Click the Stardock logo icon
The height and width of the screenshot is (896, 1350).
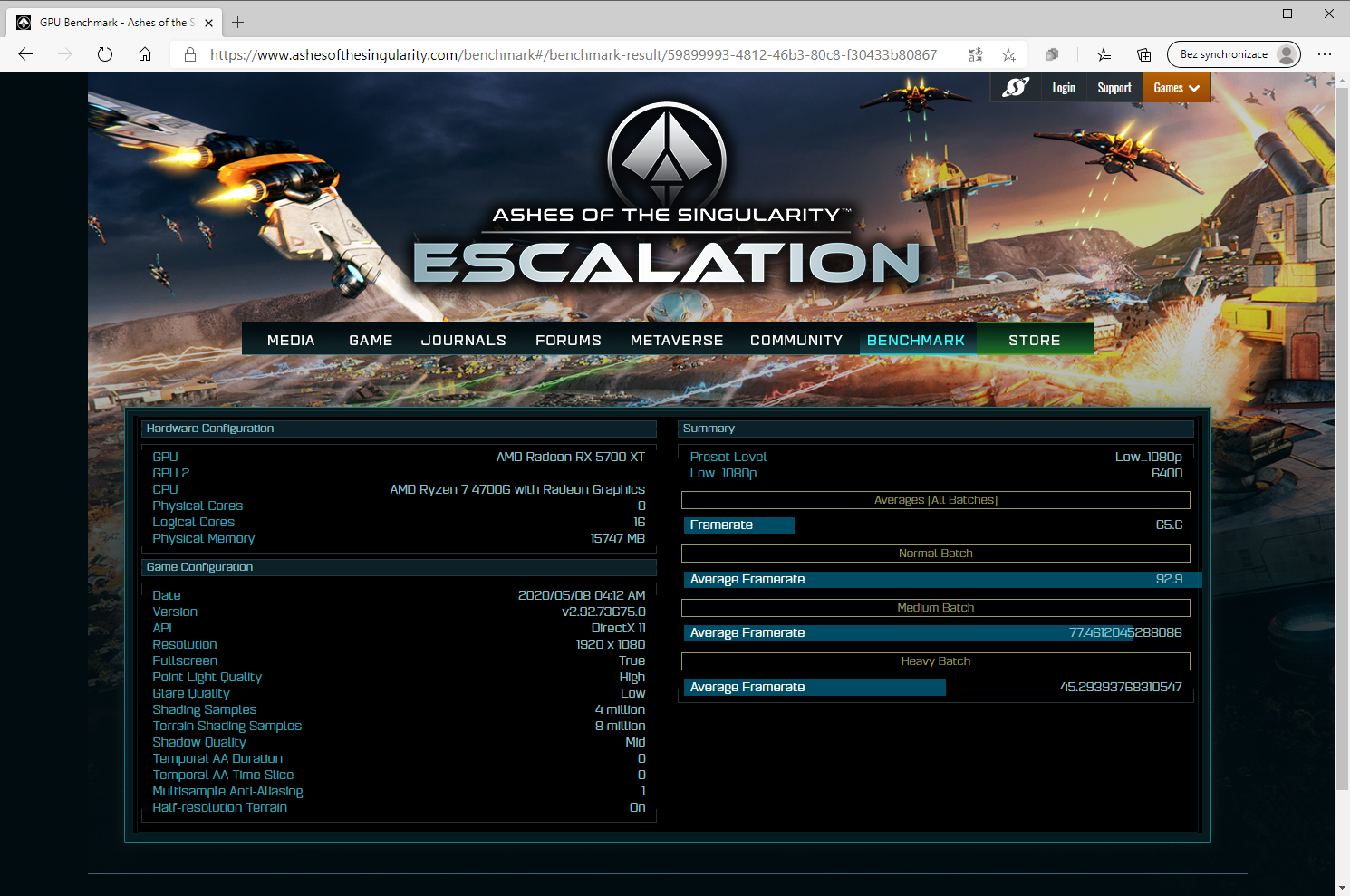(1016, 87)
